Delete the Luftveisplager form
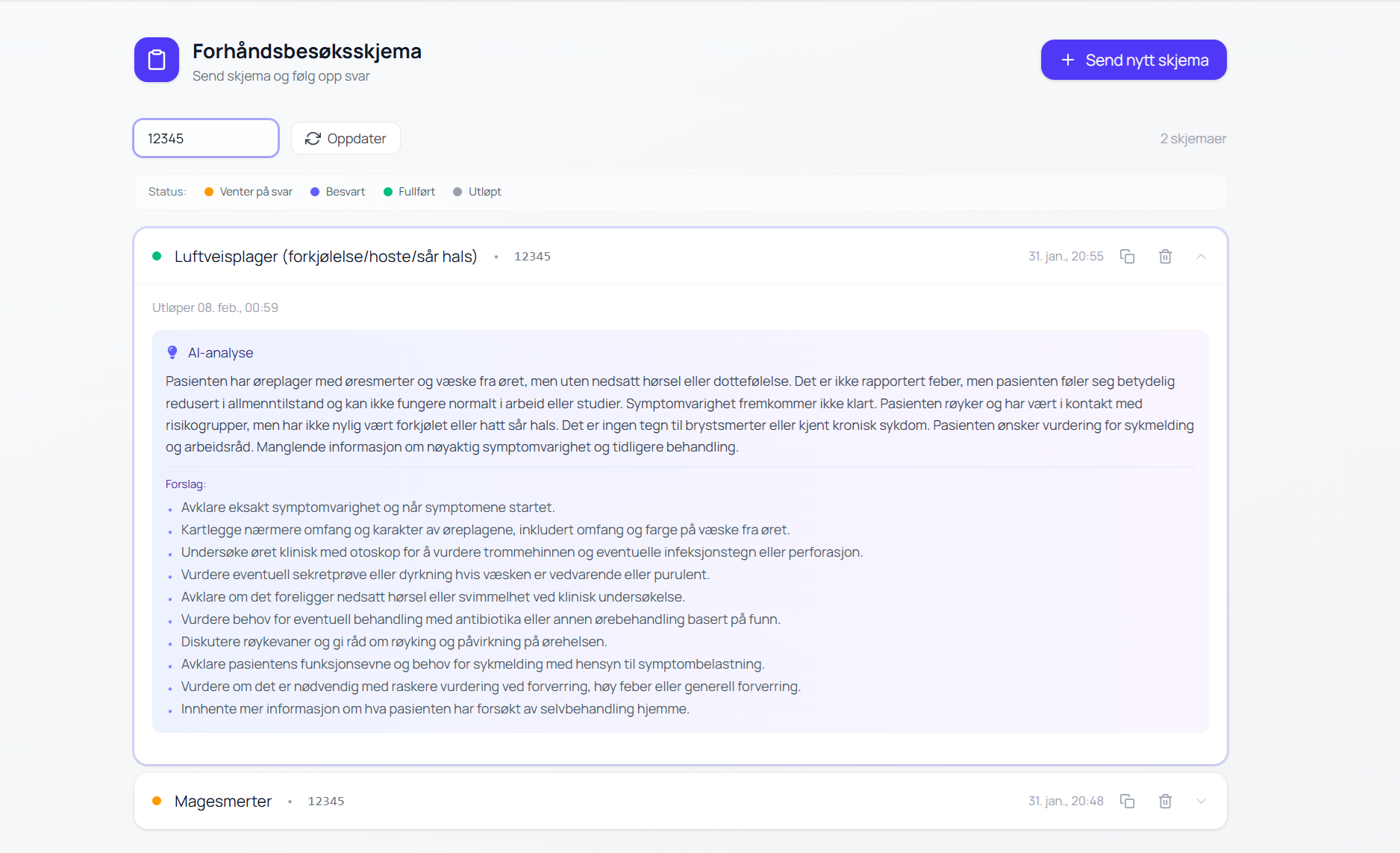1400x853 pixels. tap(1165, 257)
